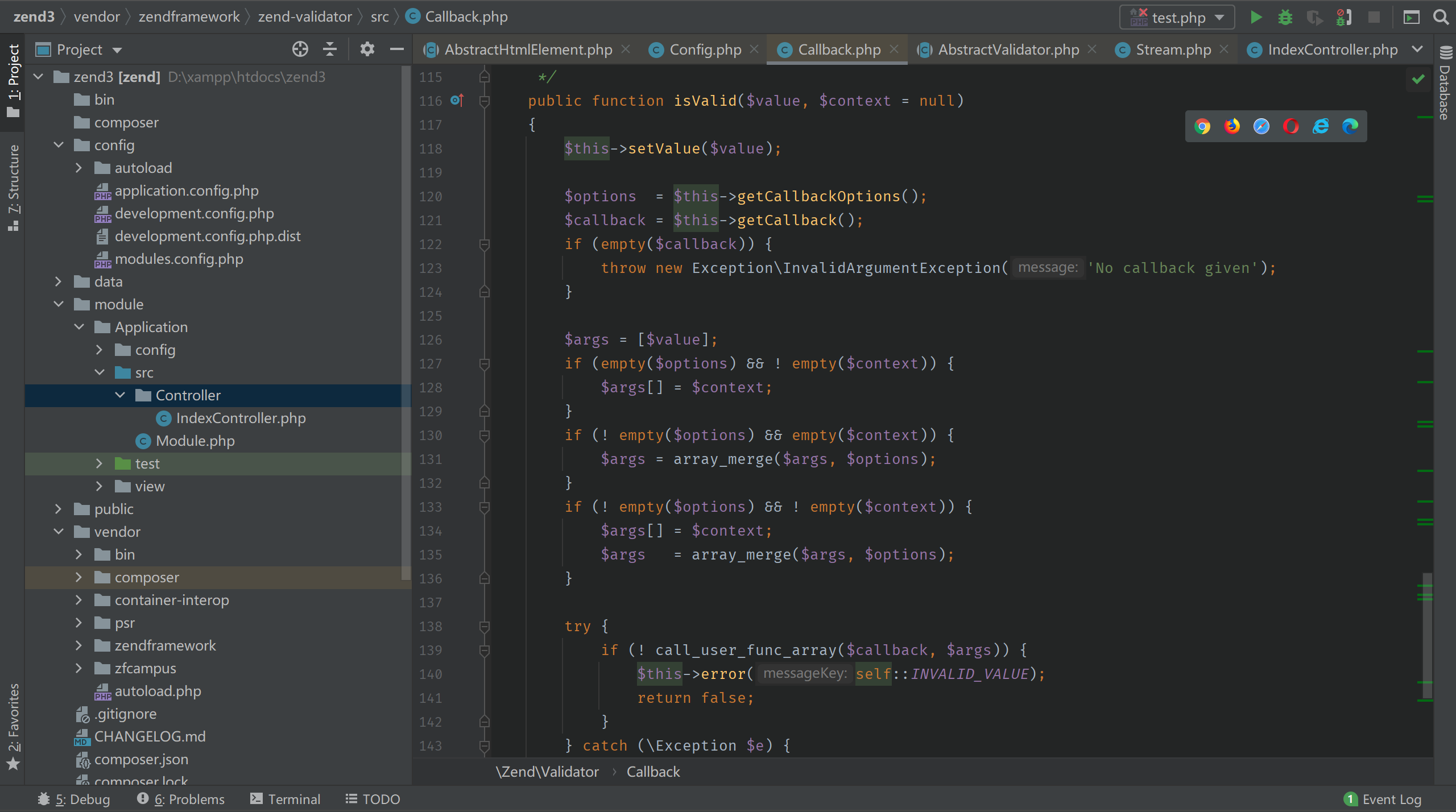The height and width of the screenshot is (812, 1456).
Task: Click the Debug bug icon in toolbar
Action: (x=1285, y=17)
